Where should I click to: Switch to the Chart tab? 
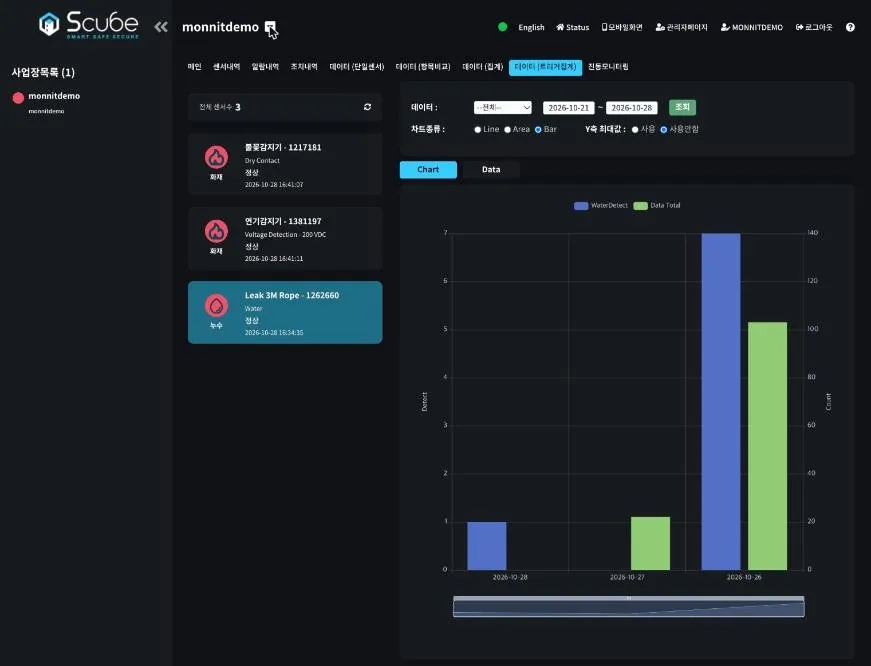(428, 169)
